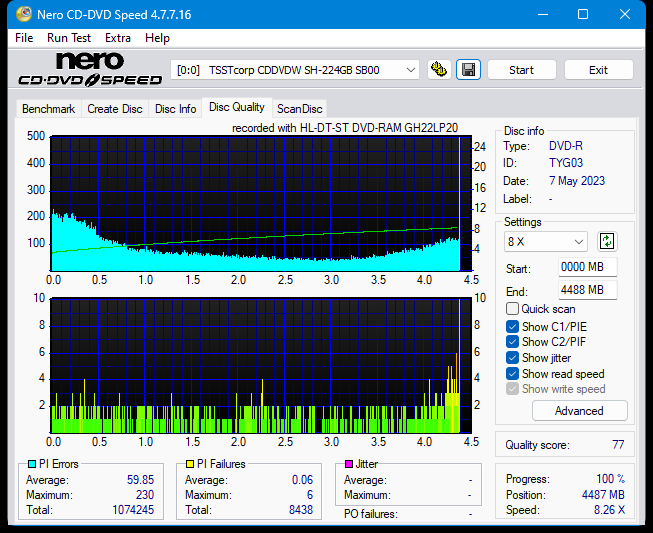Screen dimensions: 653x533
Task: Click the Nero app icon in title bar
Action: click(x=15, y=14)
